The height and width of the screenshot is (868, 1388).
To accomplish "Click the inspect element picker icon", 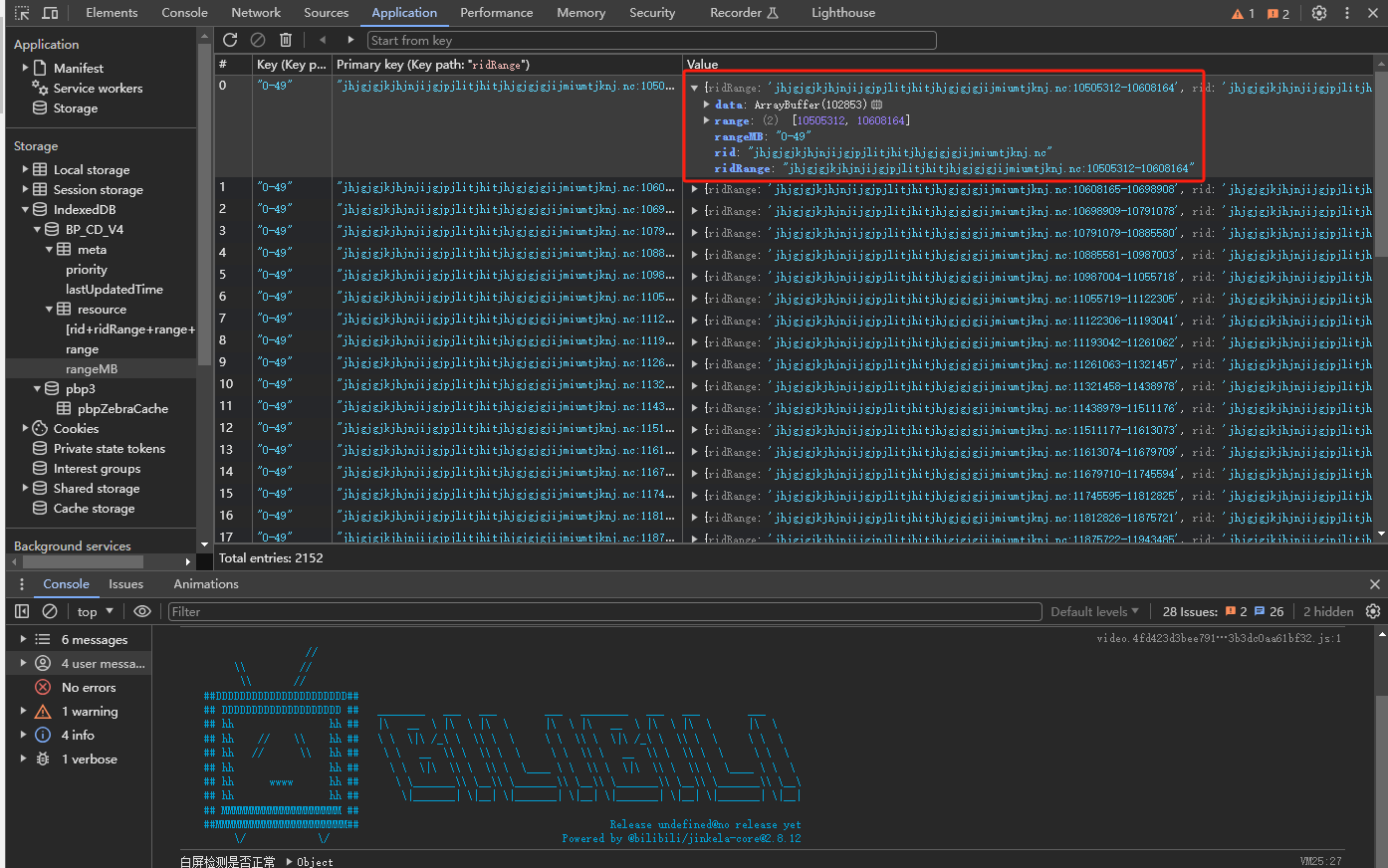I will (22, 13).
